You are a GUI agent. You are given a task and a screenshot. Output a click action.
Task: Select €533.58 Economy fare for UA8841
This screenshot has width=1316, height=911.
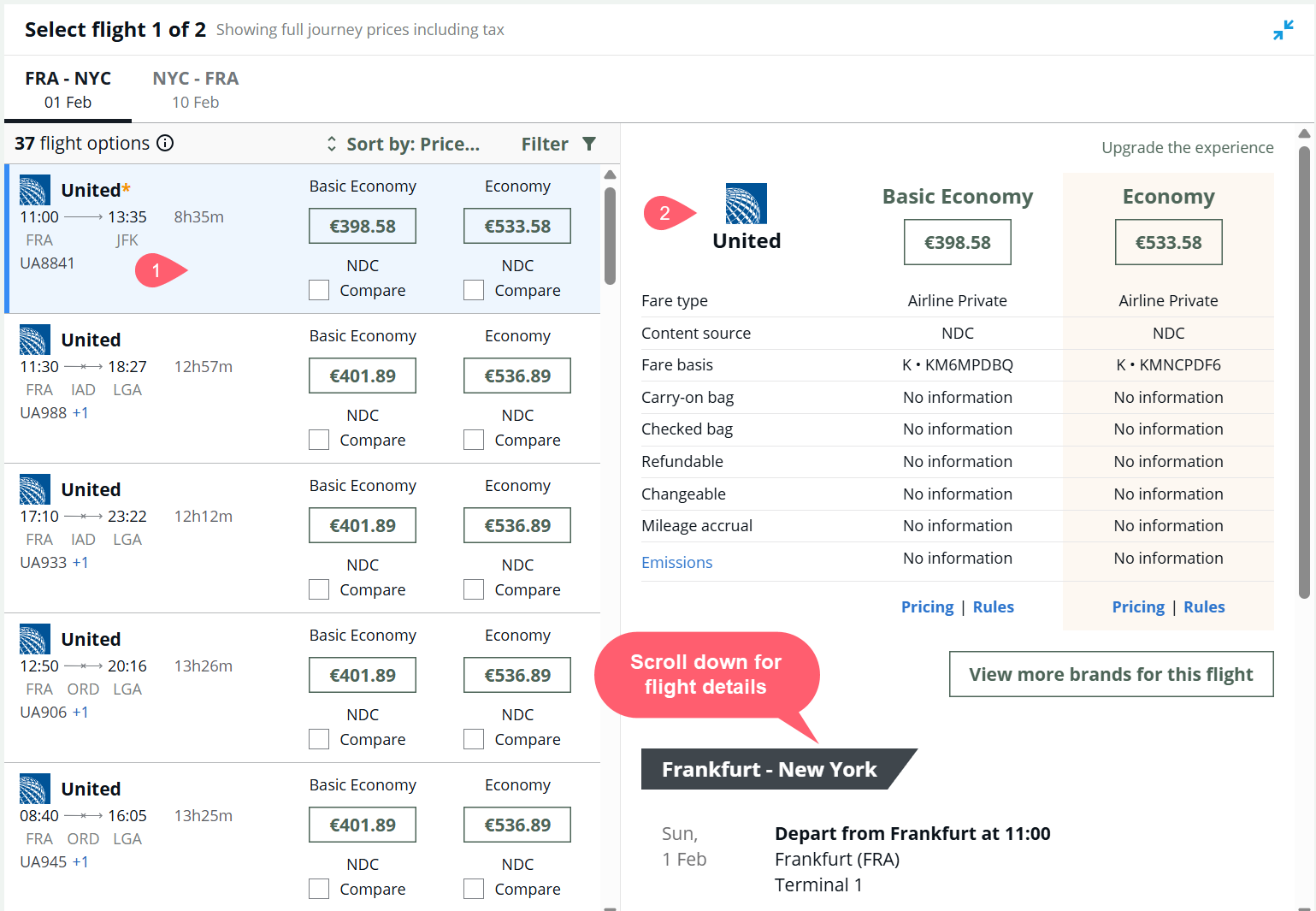(517, 226)
